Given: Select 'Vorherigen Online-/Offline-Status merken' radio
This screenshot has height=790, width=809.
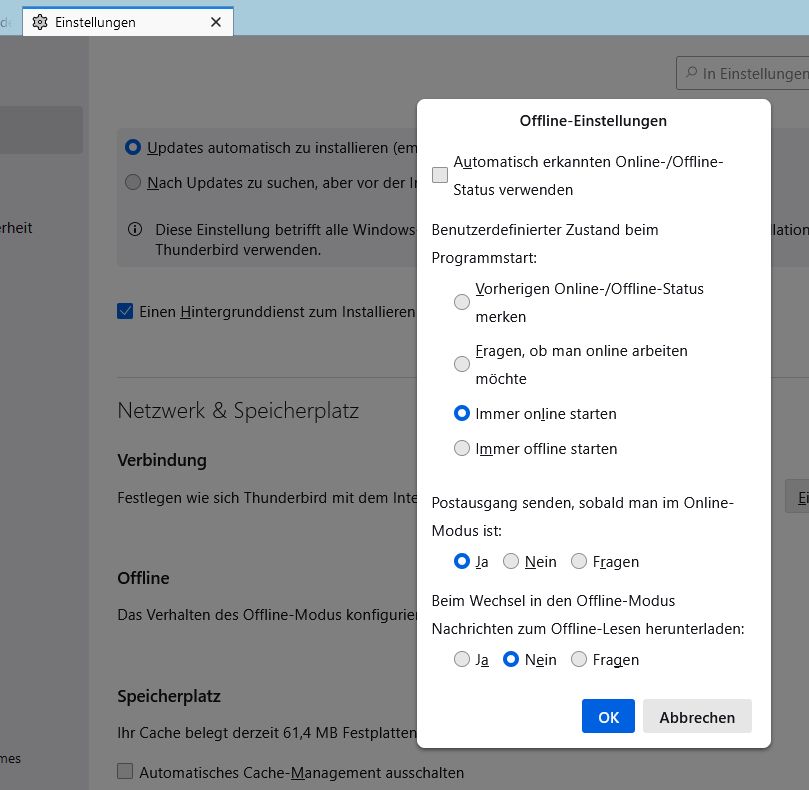Looking at the screenshot, I should coord(462,302).
